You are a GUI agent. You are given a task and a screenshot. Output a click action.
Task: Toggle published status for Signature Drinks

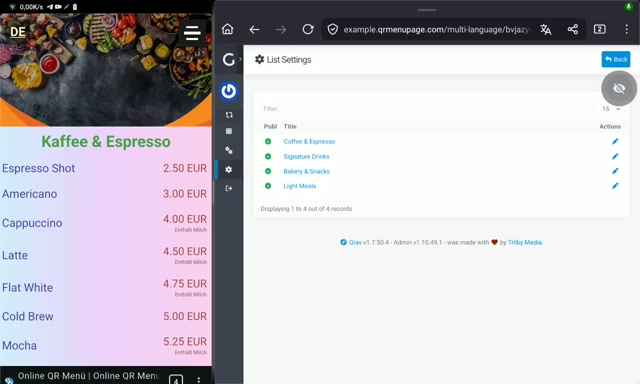(x=268, y=156)
